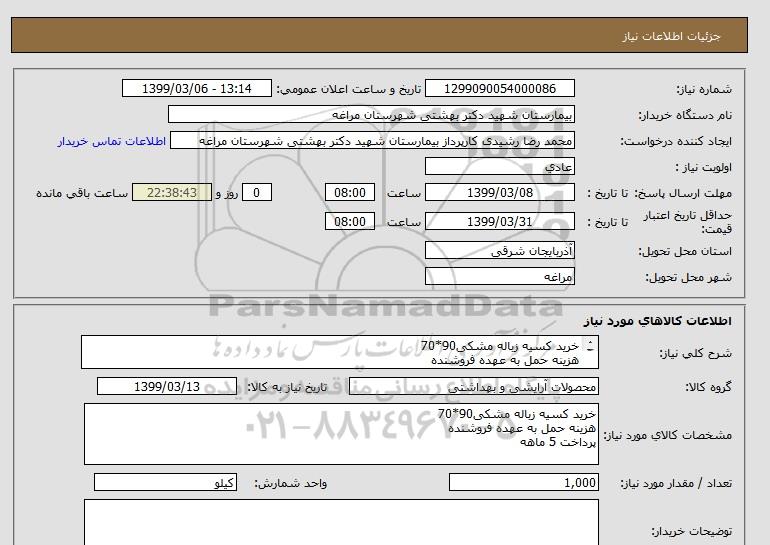The height and width of the screenshot is (545, 770).
Task: Click remaining days field showing 0
Action: click(x=256, y=192)
